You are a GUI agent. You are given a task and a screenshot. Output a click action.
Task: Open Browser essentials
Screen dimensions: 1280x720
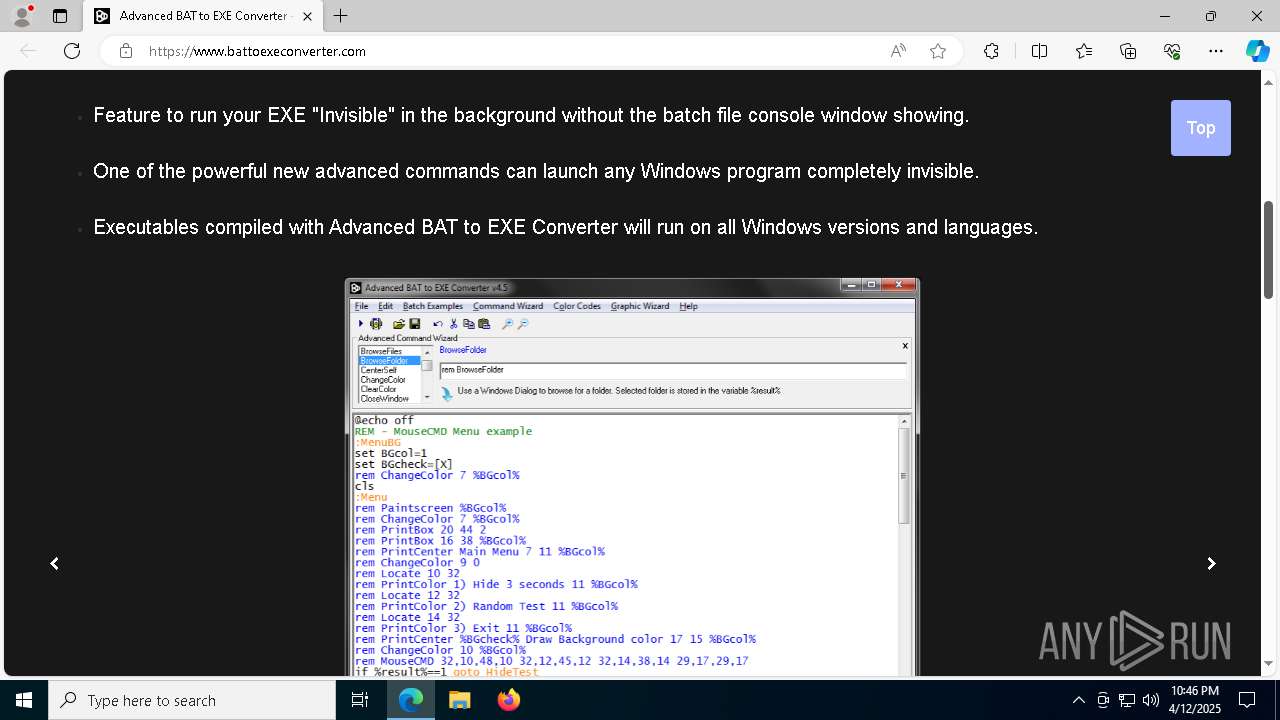(x=1172, y=51)
